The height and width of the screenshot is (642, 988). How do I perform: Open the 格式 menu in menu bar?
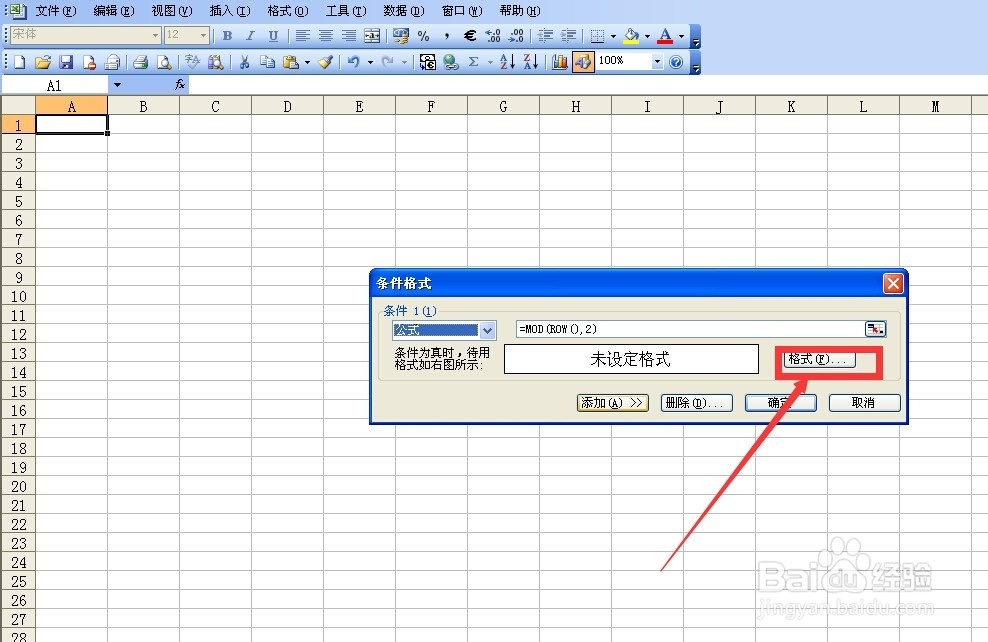287,11
